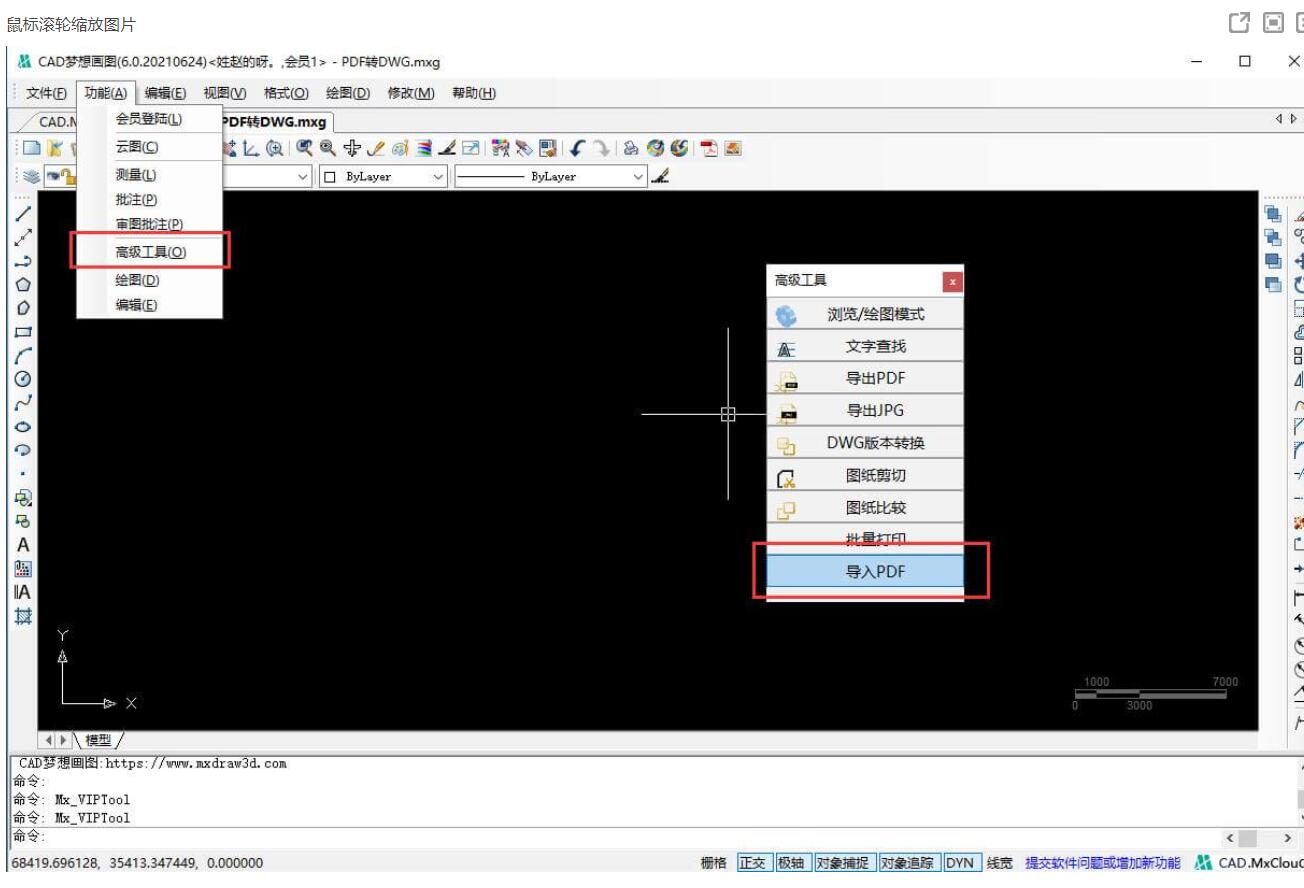1304x888 pixels.
Task: Open the 帮助(H) menu
Action: pos(473,93)
